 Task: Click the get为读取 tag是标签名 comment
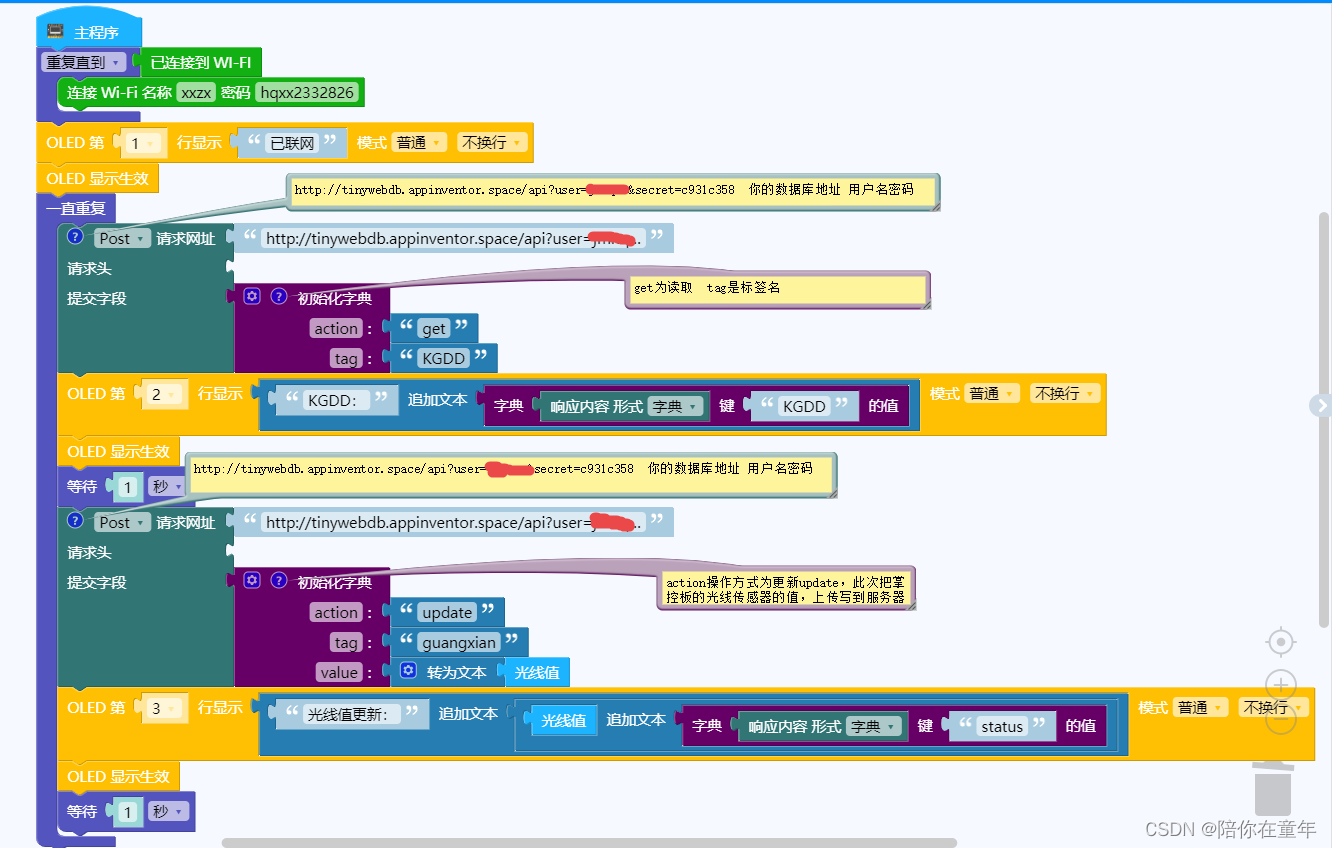click(x=776, y=288)
